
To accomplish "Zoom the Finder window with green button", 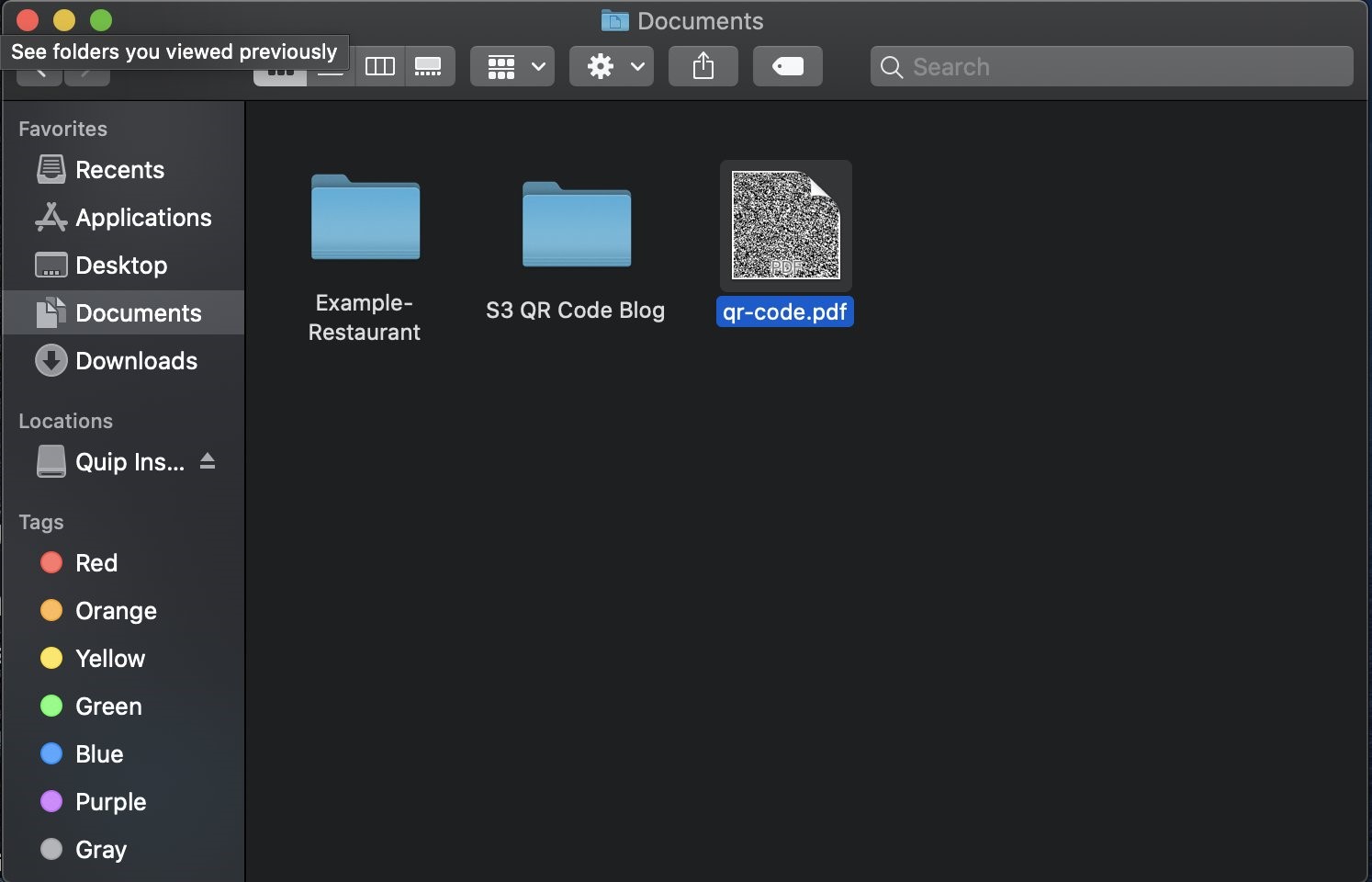I will 101,20.
